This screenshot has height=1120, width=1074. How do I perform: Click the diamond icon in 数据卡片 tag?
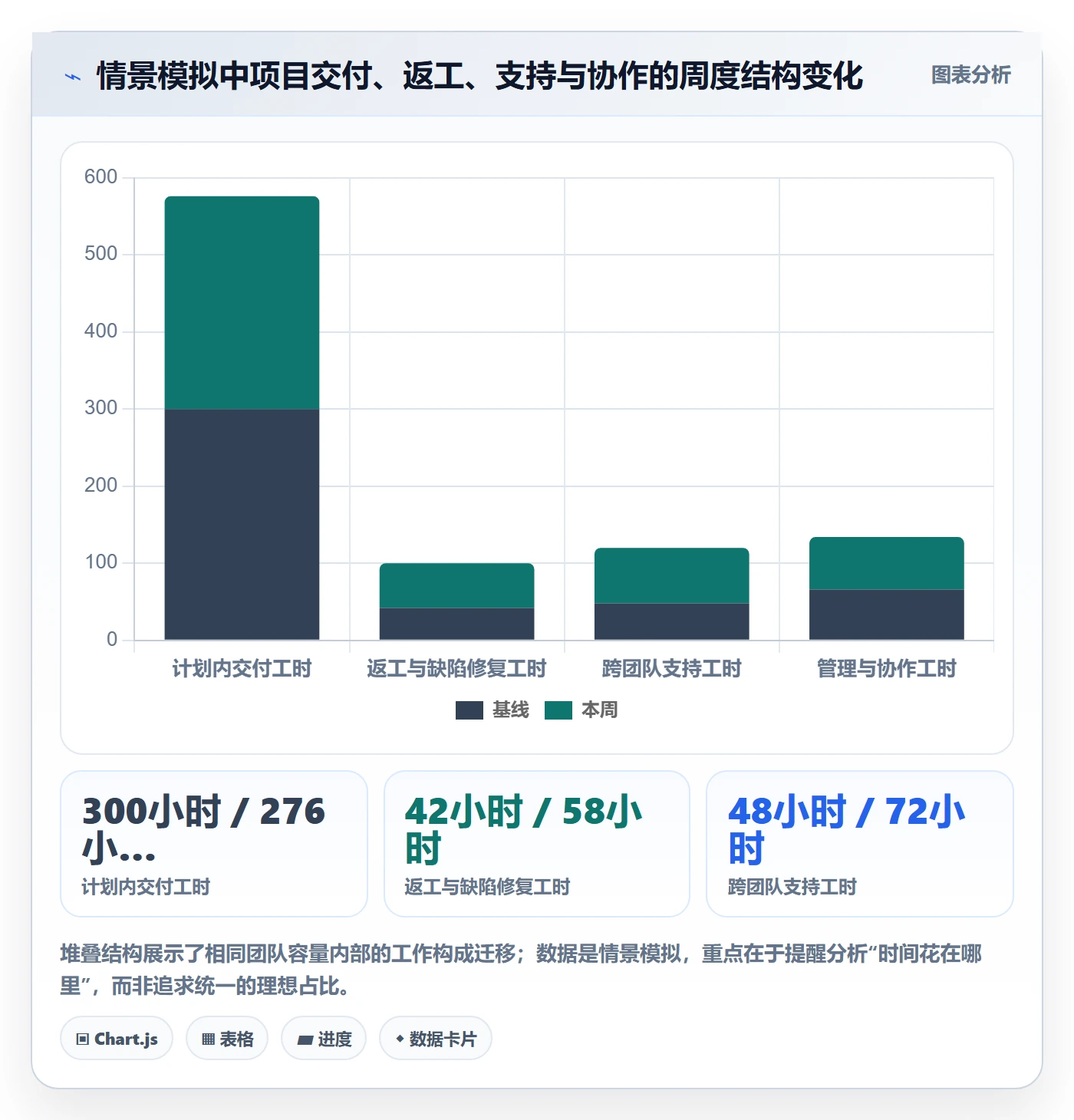coord(400,1039)
